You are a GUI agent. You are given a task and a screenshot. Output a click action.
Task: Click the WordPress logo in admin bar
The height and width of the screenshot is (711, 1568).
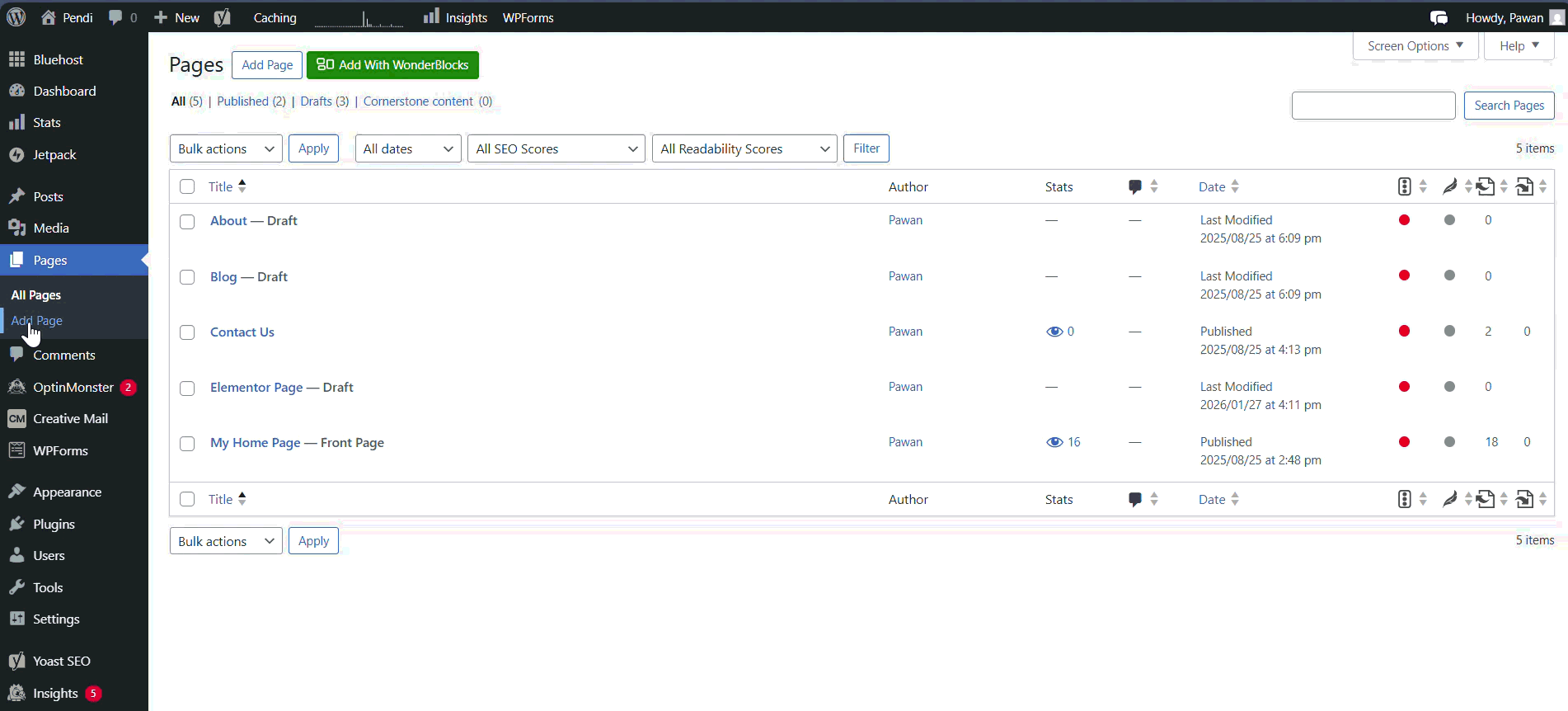click(x=16, y=17)
